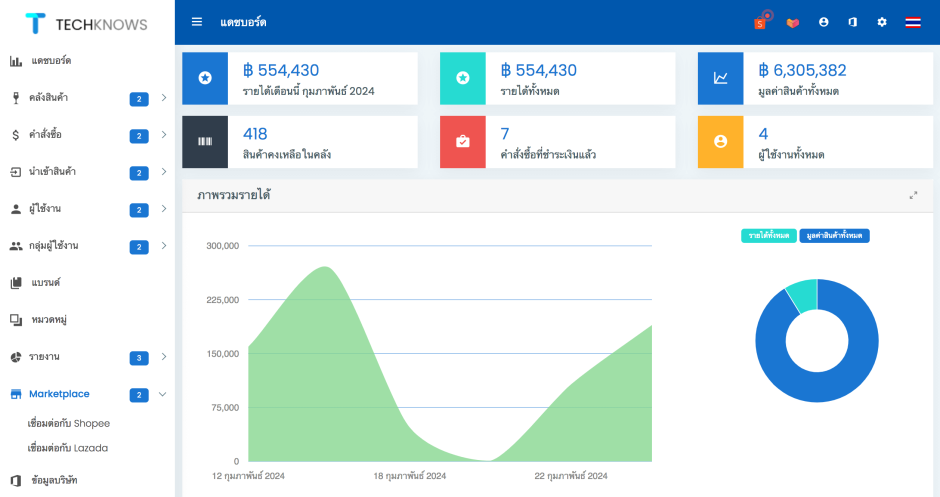Click รายได้เดือนนี้ กุมภาพันธ์ 2024 label
Image resolution: width=940 pixels, height=497 pixels.
pyautogui.click(x=309, y=92)
